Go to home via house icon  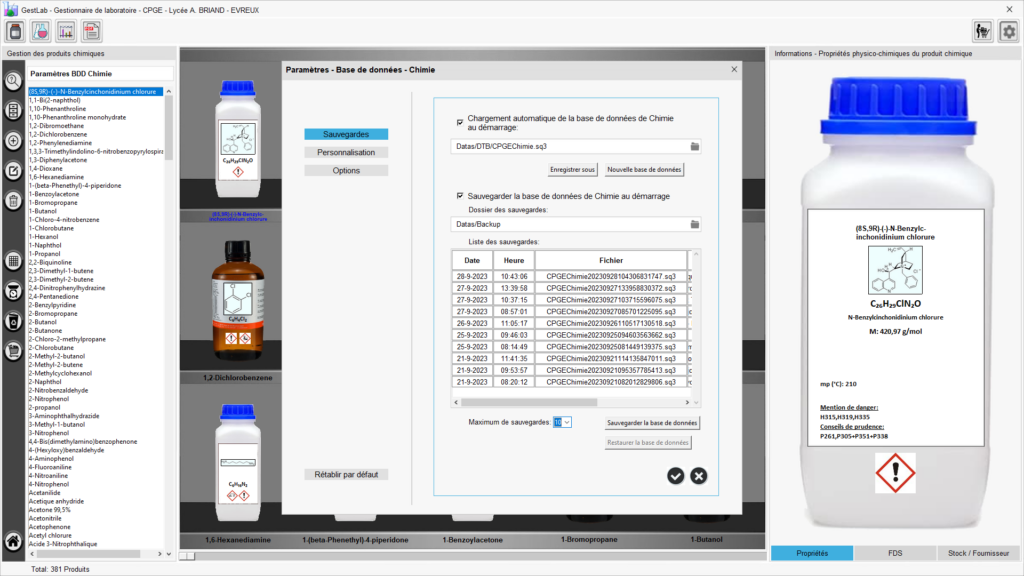pyautogui.click(x=14, y=542)
